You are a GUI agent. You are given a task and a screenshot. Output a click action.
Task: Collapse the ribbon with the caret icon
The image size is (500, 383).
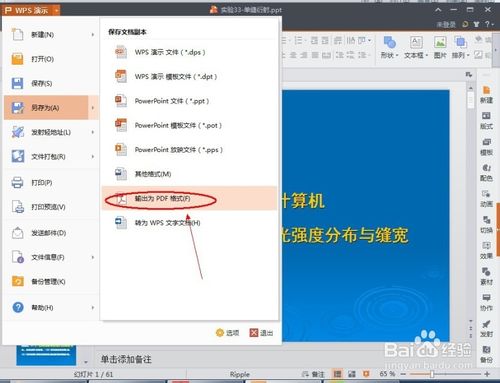(x=438, y=10)
